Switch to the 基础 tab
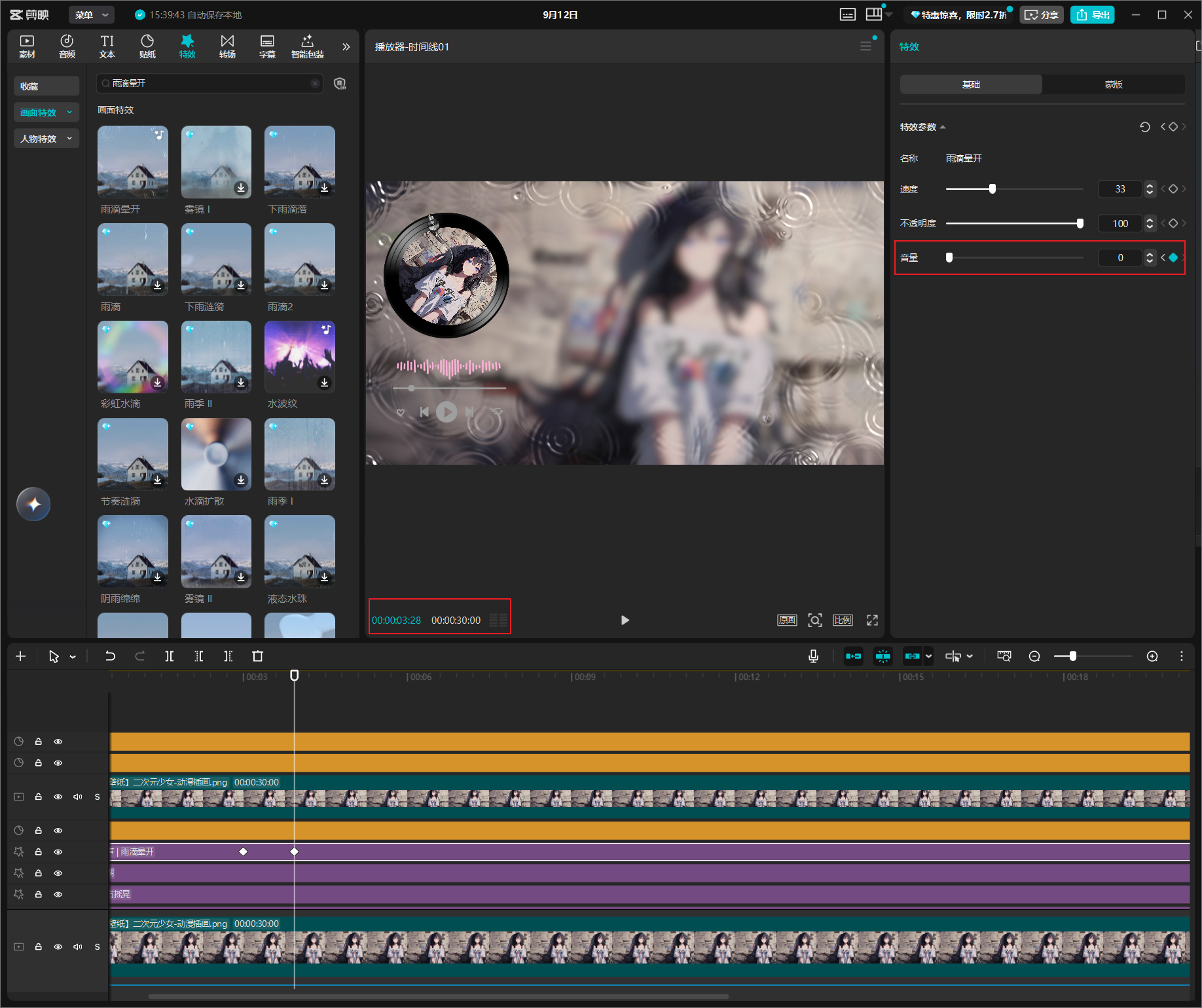1202x1008 pixels. [971, 84]
